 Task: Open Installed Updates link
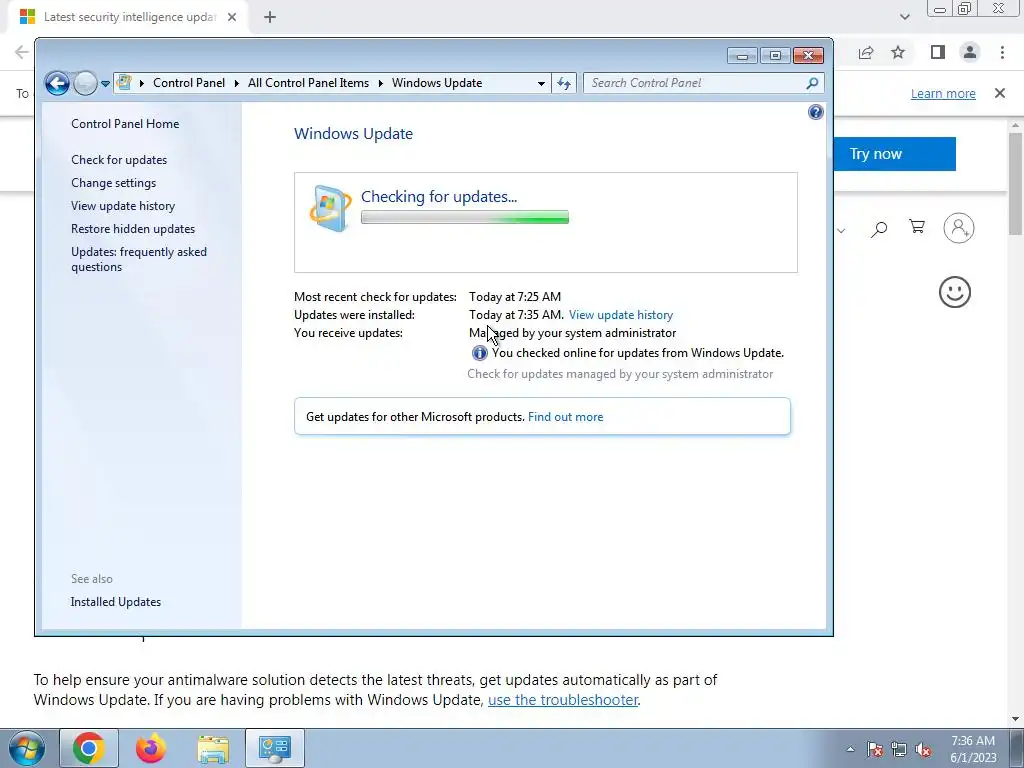[x=116, y=602]
